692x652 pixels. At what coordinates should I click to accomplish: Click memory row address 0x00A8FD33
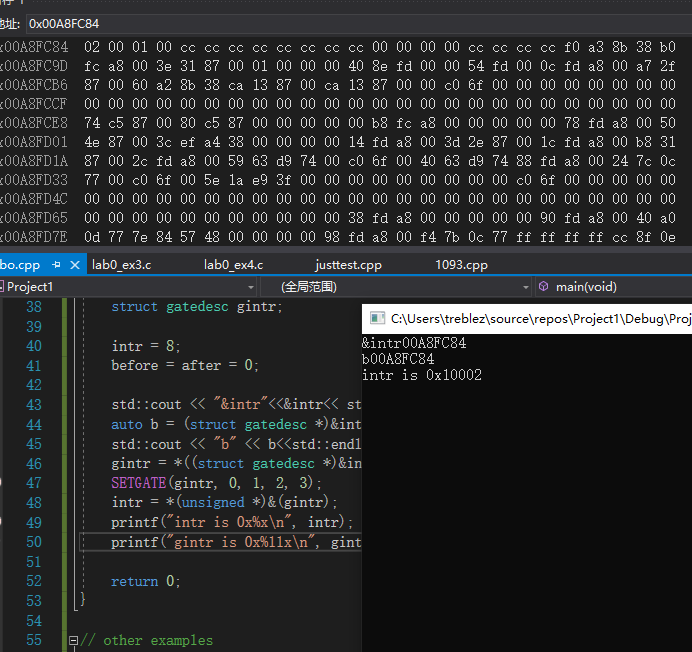(34, 180)
